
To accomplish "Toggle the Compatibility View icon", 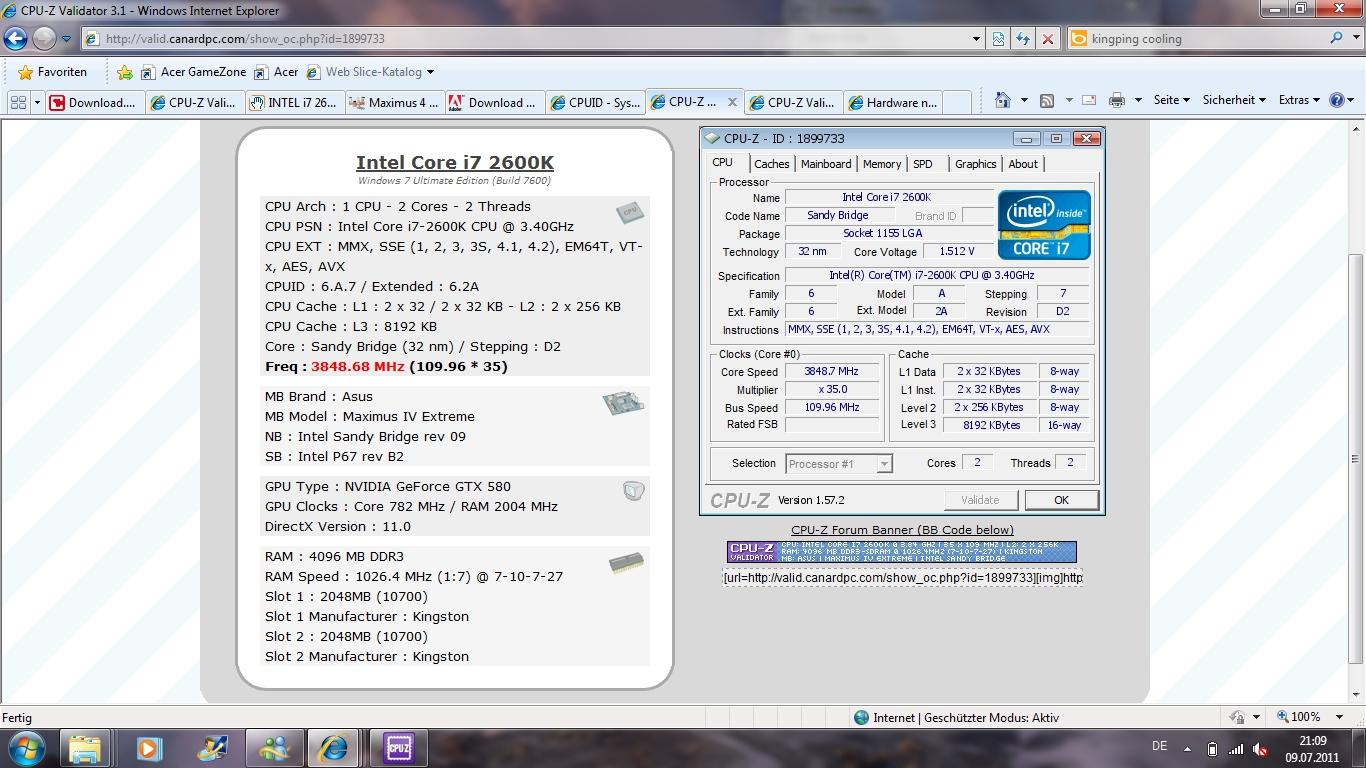I will (998, 39).
